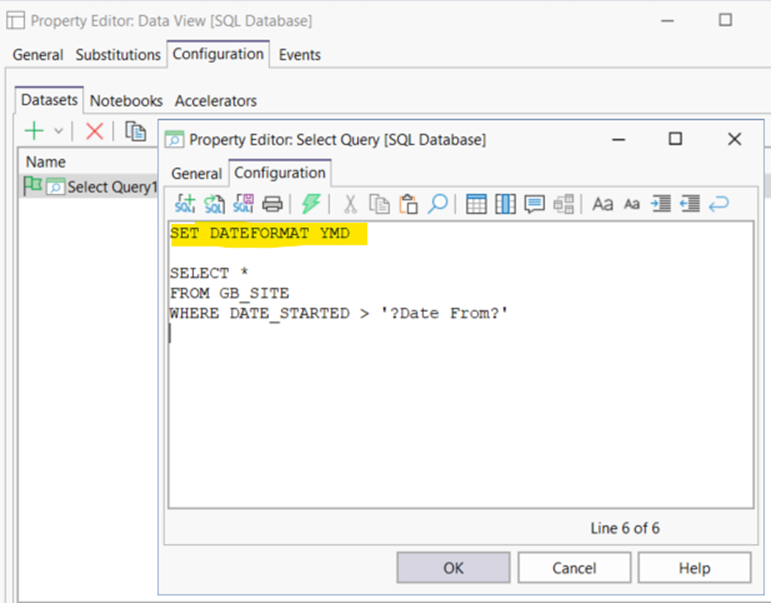Click the large Aa uppercase icon
Image resolution: width=771 pixels, height=603 pixels.
click(x=602, y=204)
